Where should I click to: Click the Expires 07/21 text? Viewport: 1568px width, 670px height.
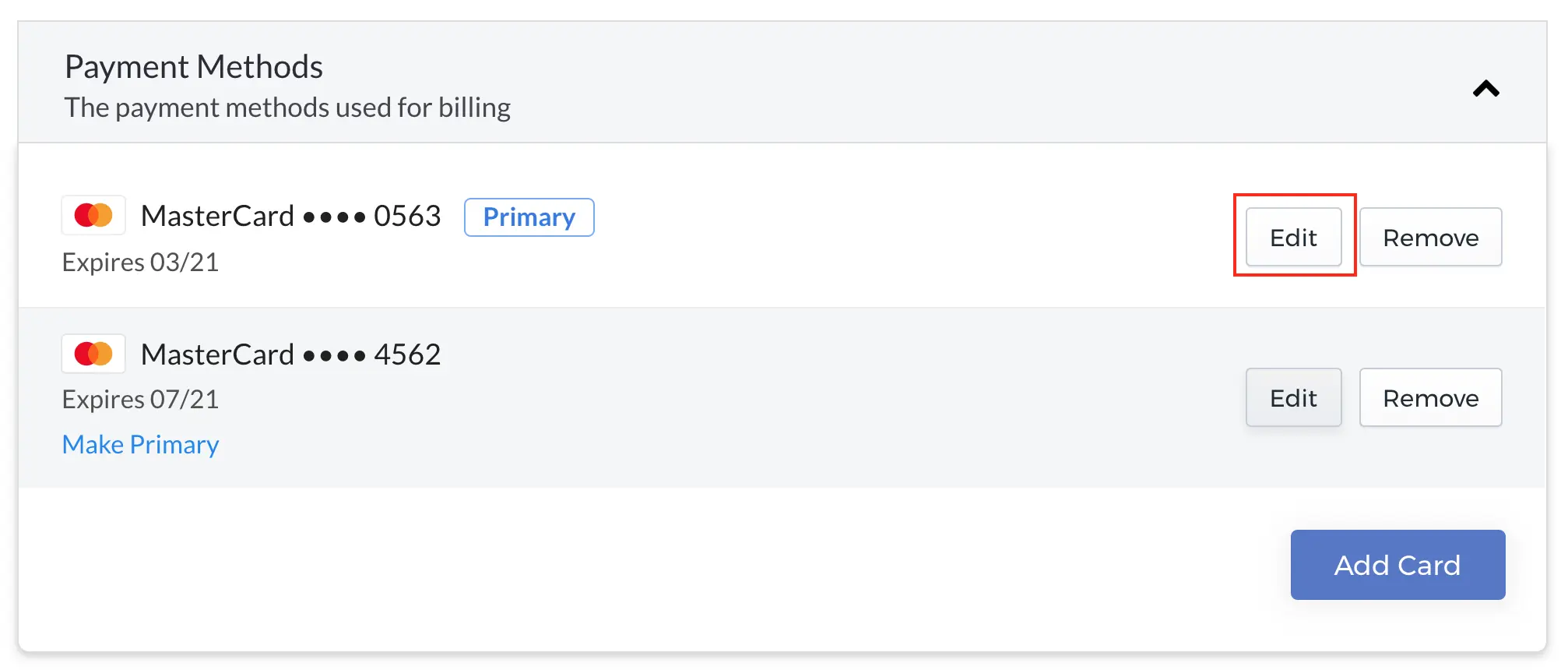tap(140, 399)
